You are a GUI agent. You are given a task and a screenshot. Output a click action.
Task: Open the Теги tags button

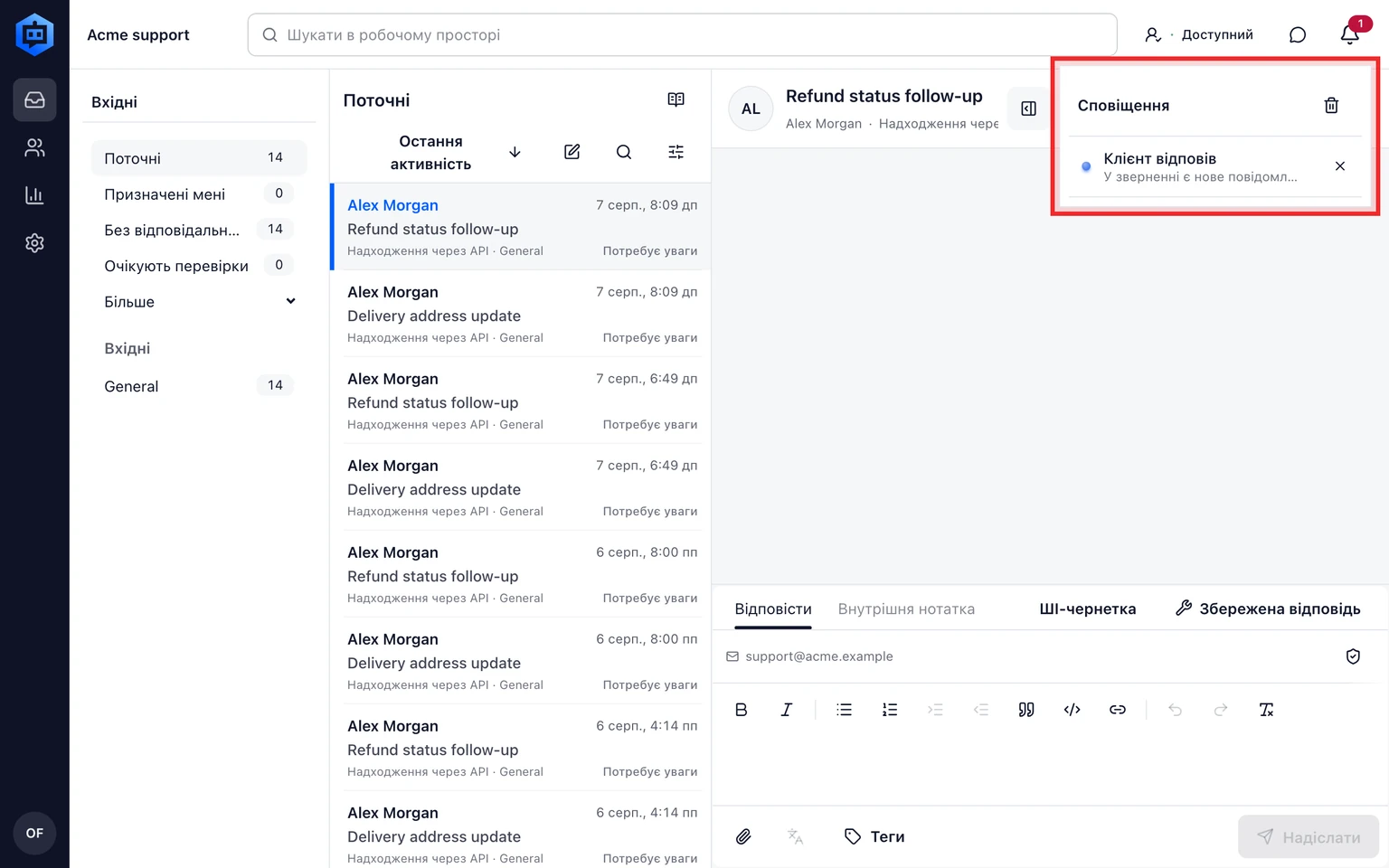[x=874, y=836]
